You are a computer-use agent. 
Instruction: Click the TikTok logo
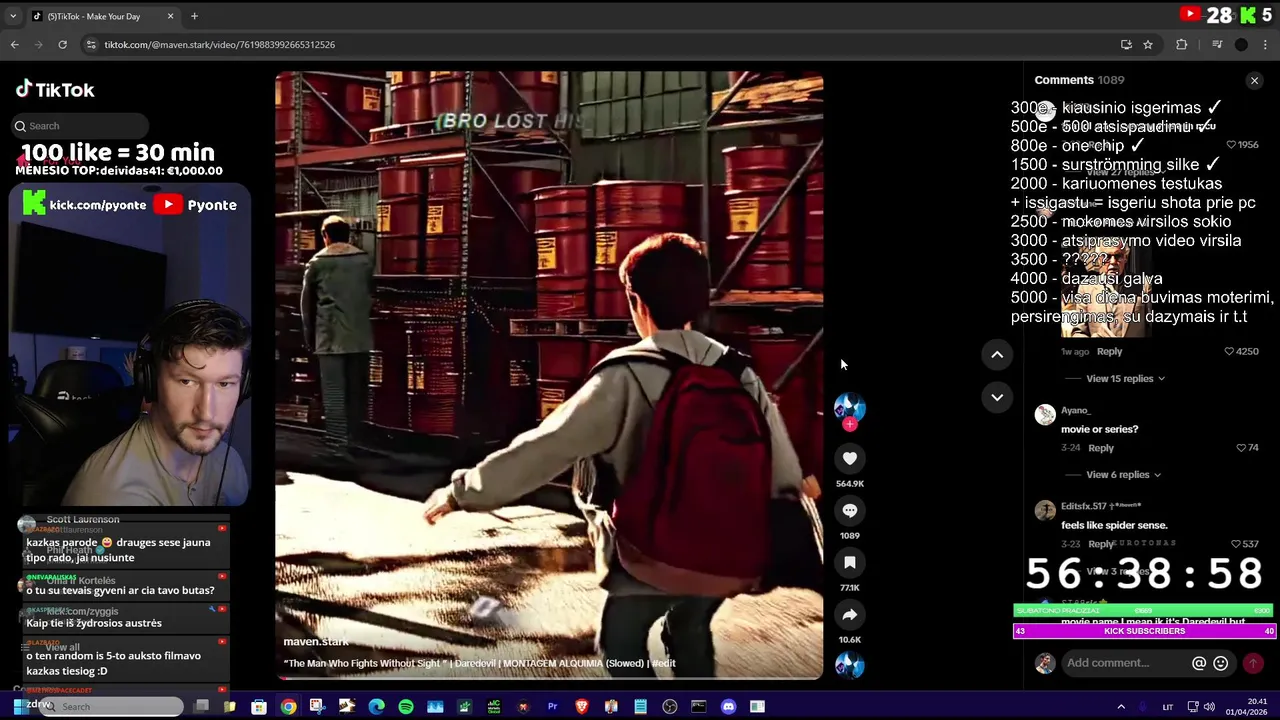55,89
